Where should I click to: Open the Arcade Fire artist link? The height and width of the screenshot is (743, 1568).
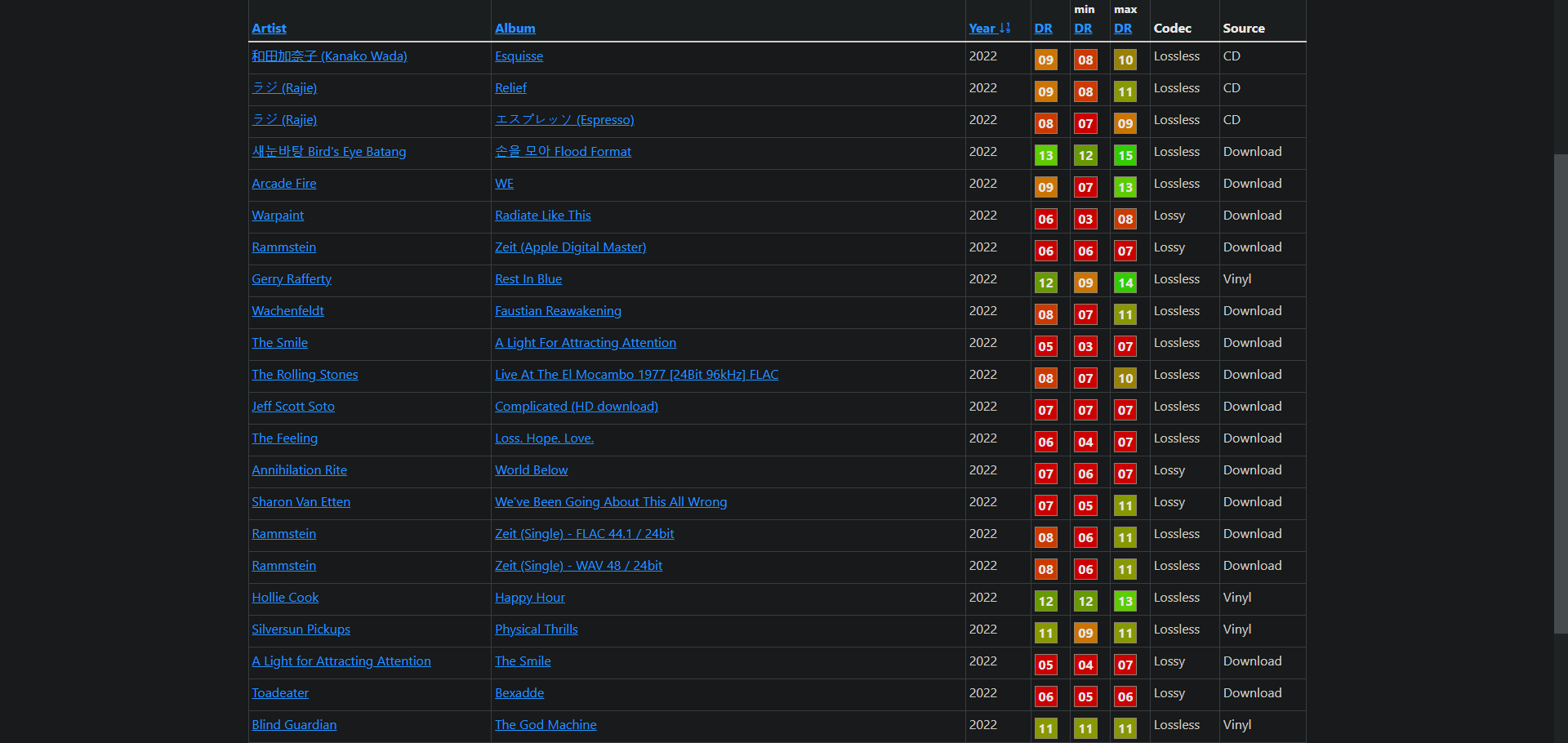(283, 184)
